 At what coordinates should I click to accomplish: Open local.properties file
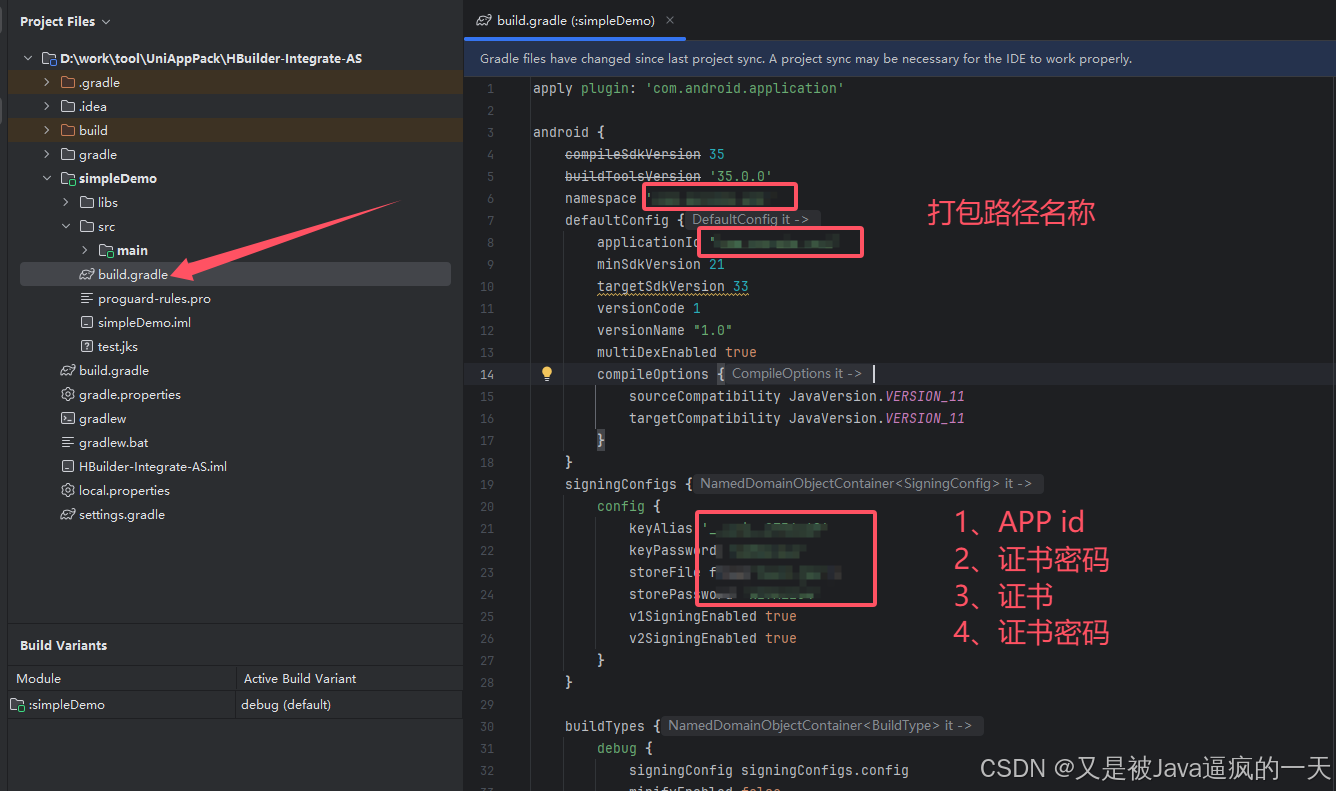point(125,490)
